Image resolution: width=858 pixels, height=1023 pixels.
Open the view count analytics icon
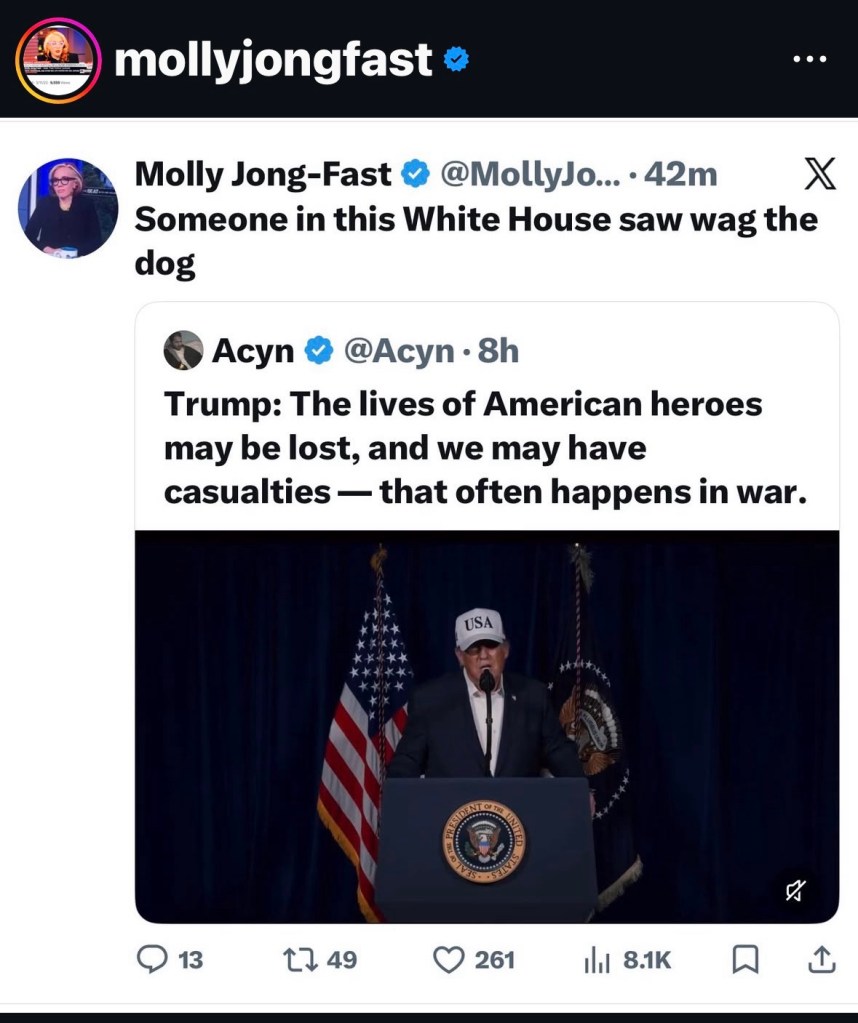click(596, 960)
